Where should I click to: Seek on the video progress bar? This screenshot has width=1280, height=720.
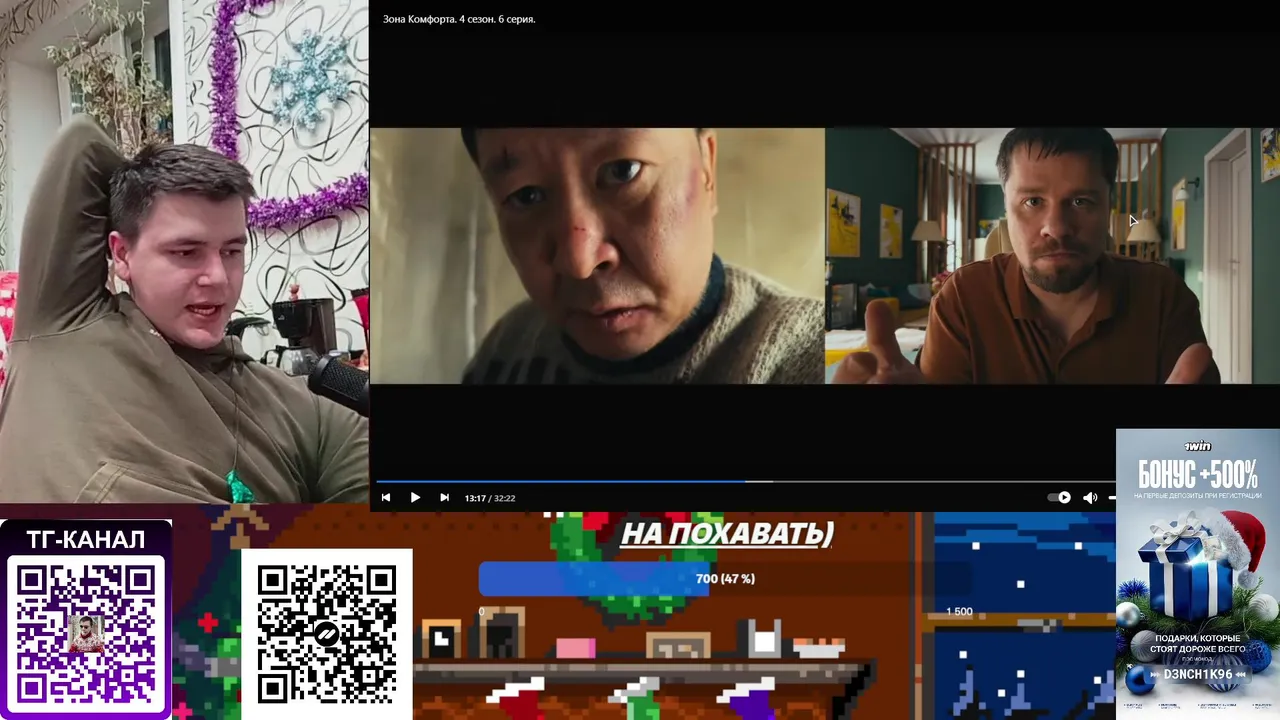745,481
